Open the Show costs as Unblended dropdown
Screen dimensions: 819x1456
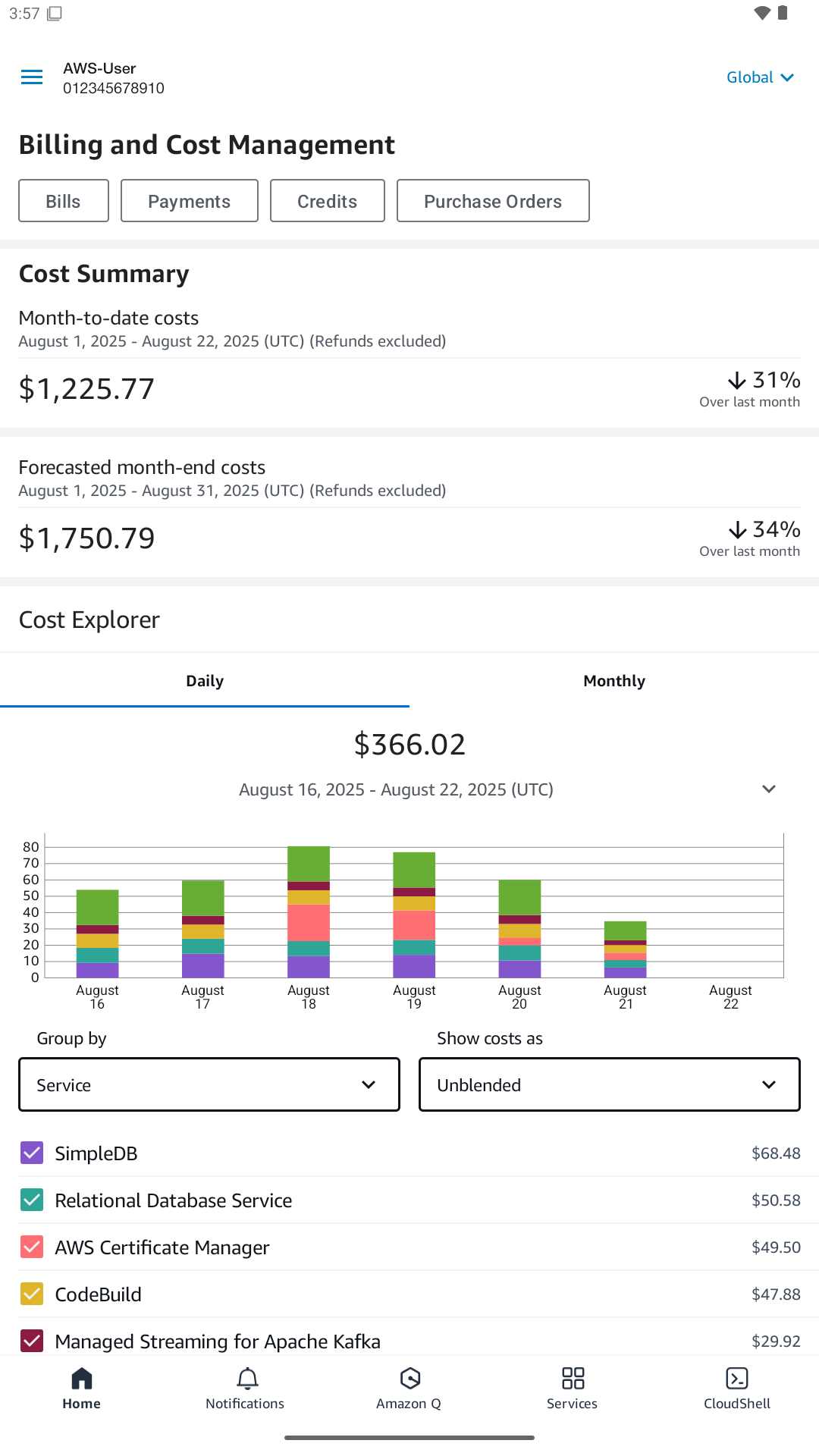tap(610, 1084)
